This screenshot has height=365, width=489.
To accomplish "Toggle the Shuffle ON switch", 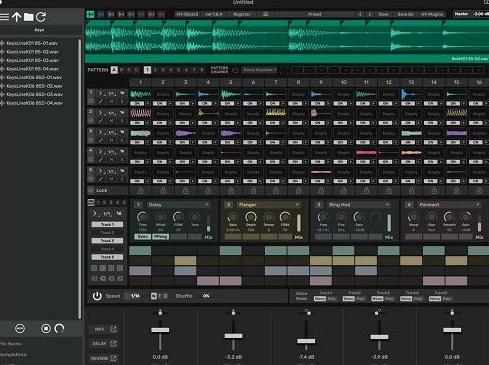I will tap(206, 296).
